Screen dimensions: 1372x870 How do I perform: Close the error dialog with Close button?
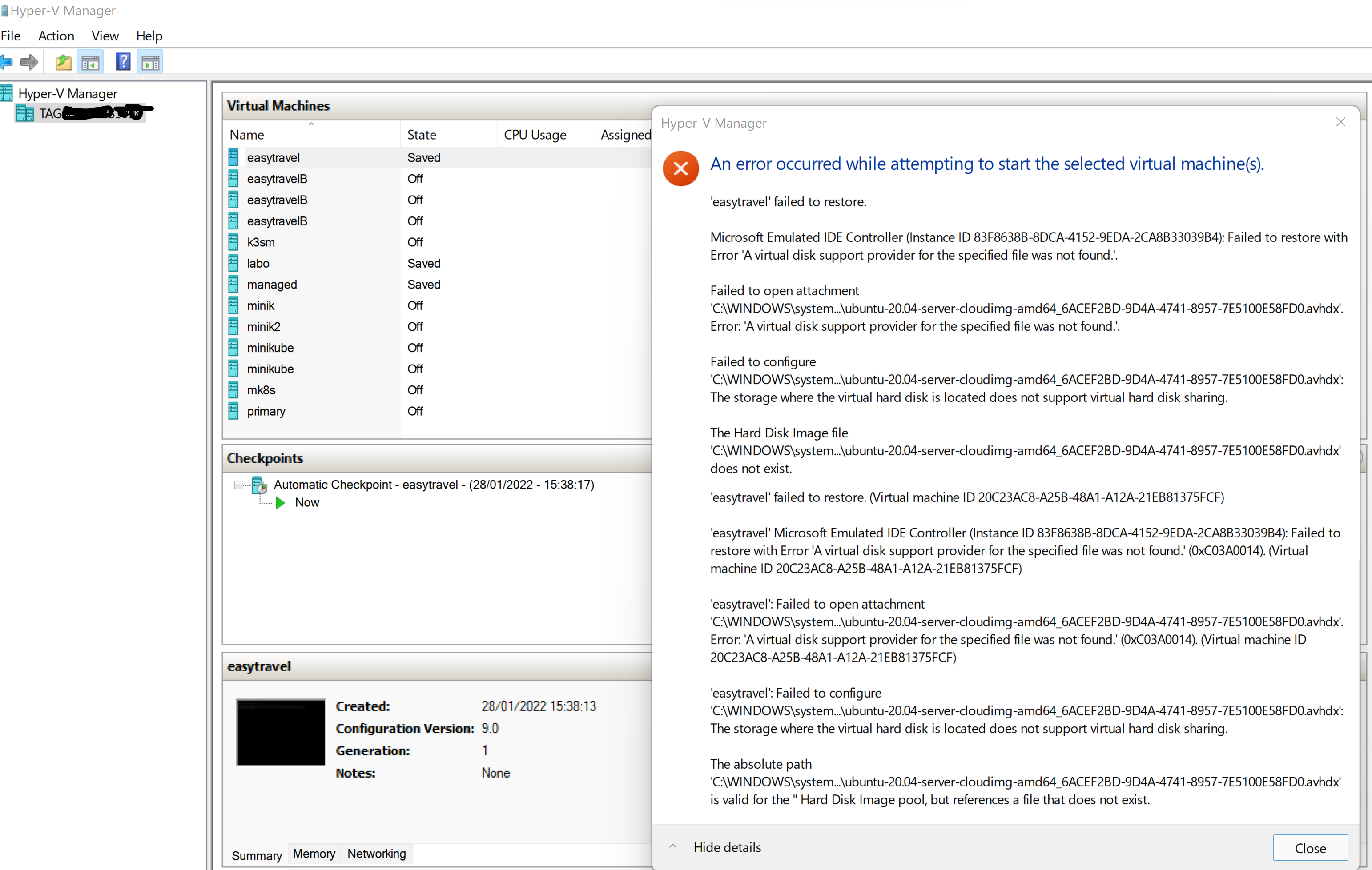(x=1309, y=848)
